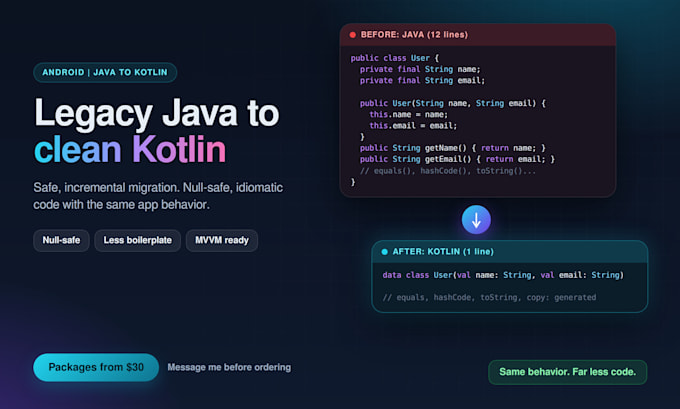Click the // equals(), hashCode(), toString()... comment
680x409 pixels.
point(448,171)
